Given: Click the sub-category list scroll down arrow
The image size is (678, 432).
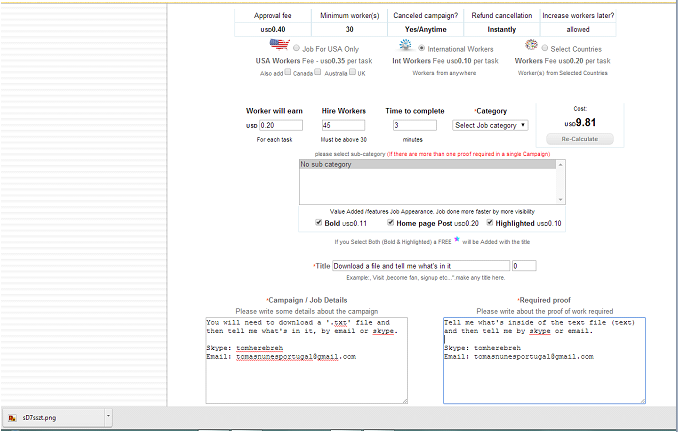Looking at the screenshot, I should point(560,200).
